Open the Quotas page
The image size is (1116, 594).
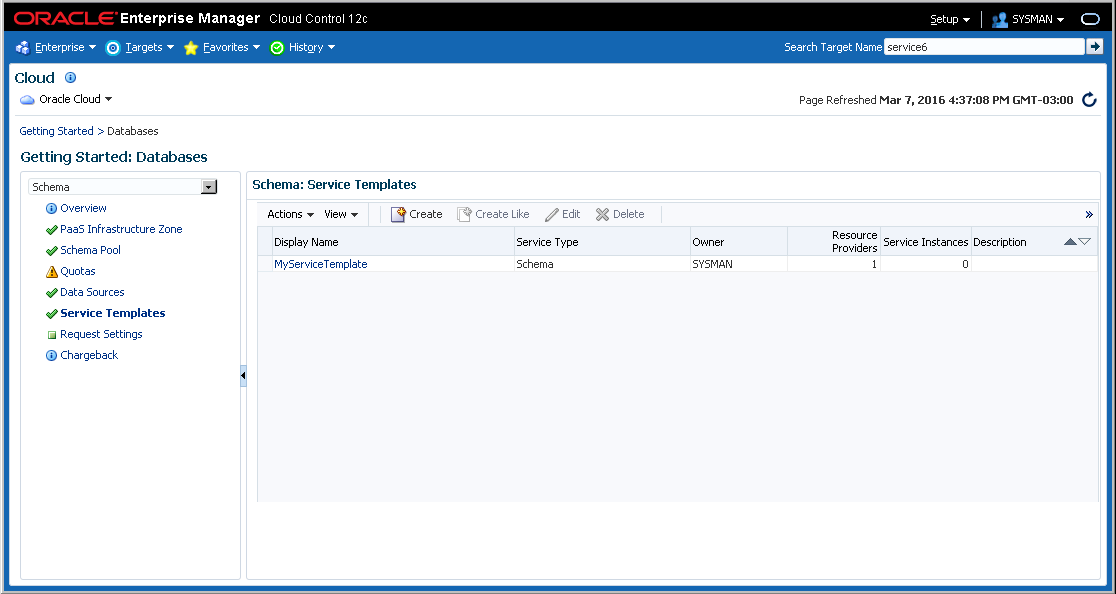78,271
